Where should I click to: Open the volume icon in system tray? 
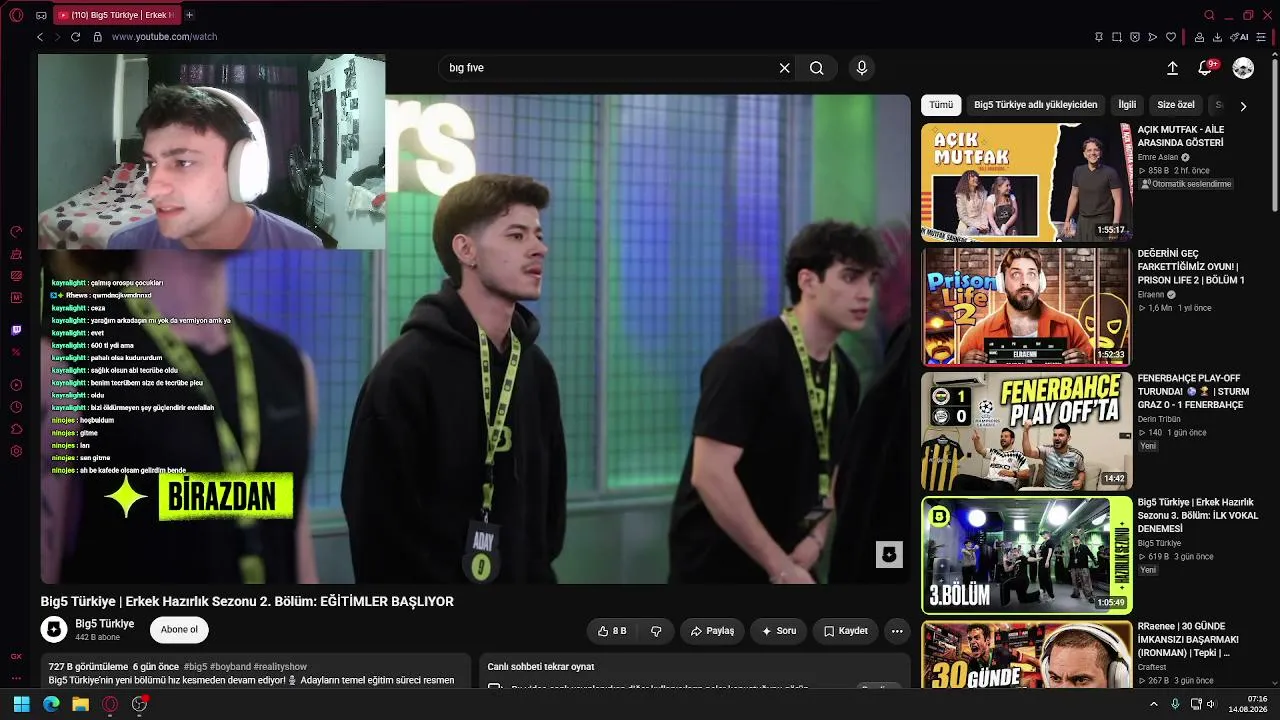pos(1212,704)
